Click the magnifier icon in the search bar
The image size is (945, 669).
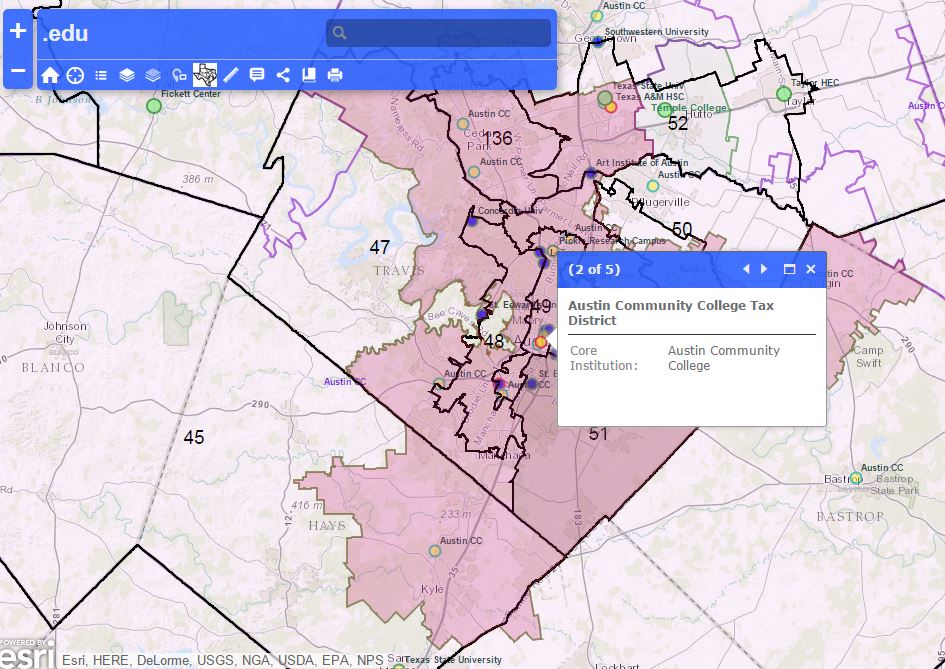click(339, 33)
